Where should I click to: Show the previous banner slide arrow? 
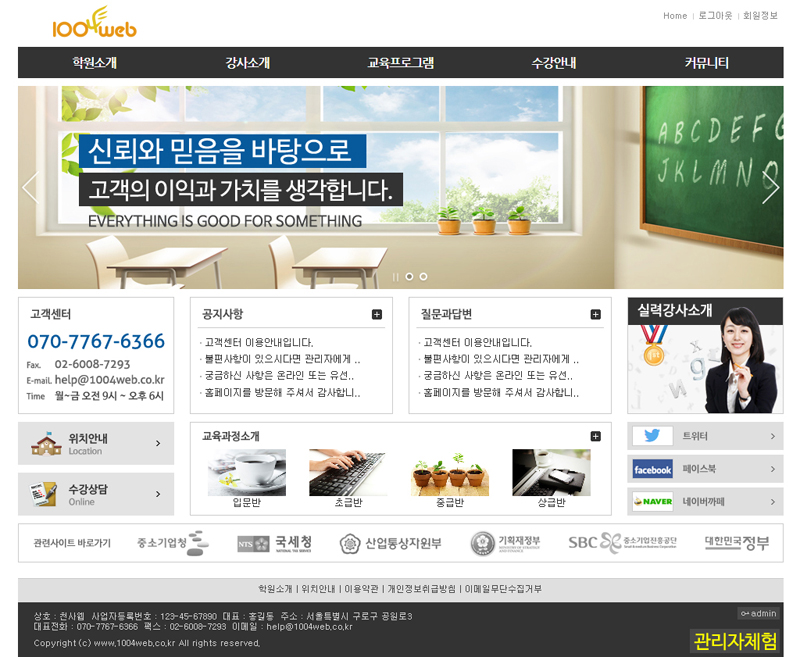[31, 187]
